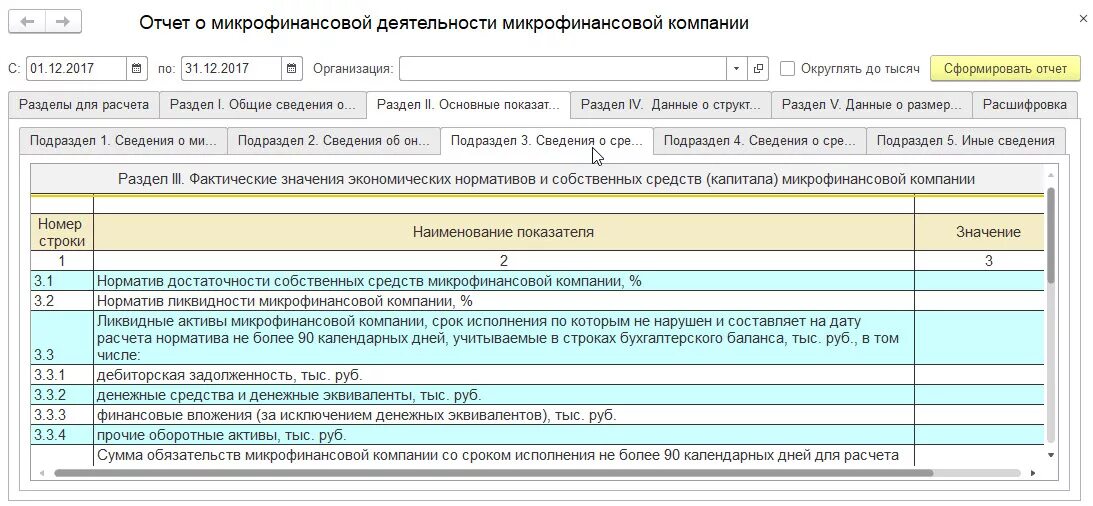Select row 3.3 Ликвидные активы микрофинансовой компании

[537, 338]
